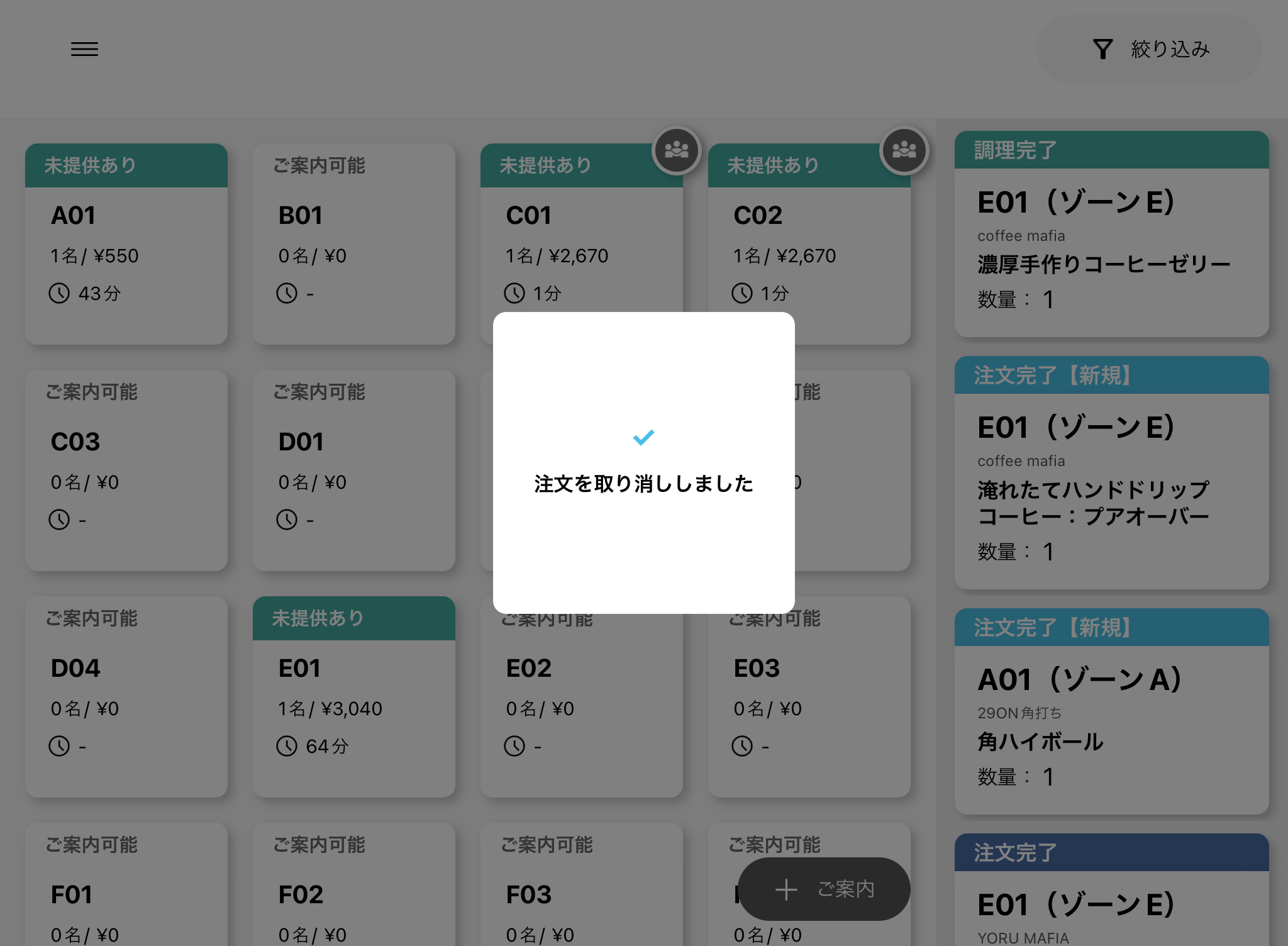The width and height of the screenshot is (1288, 946).
Task: Select table D04 card
Action: [x=126, y=698]
